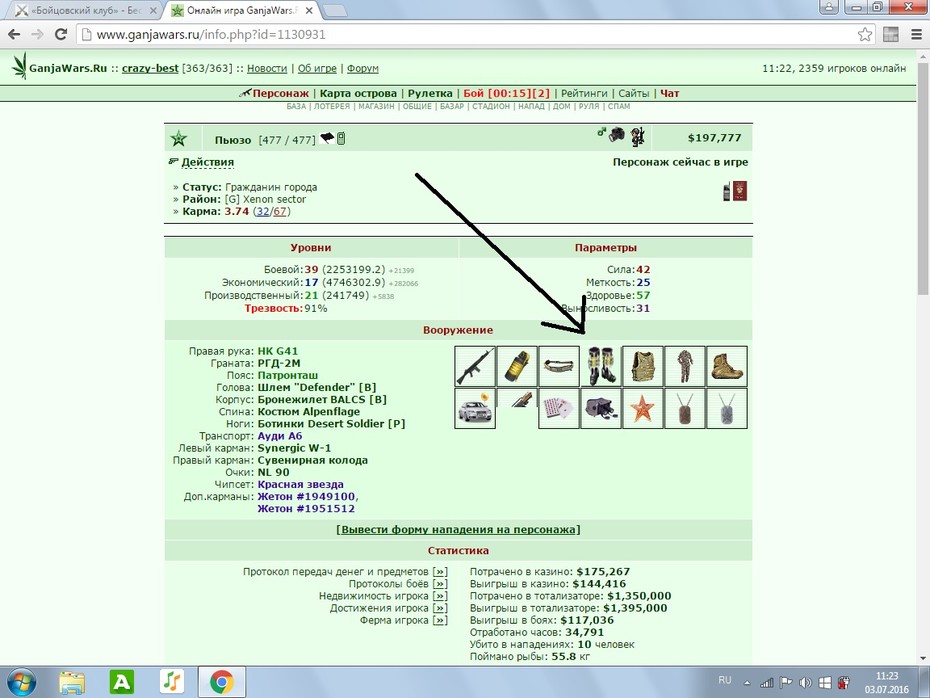Switch to the «Бойцовский клуб» browser tab
Image resolution: width=930 pixels, height=698 pixels.
pyautogui.click(x=85, y=11)
